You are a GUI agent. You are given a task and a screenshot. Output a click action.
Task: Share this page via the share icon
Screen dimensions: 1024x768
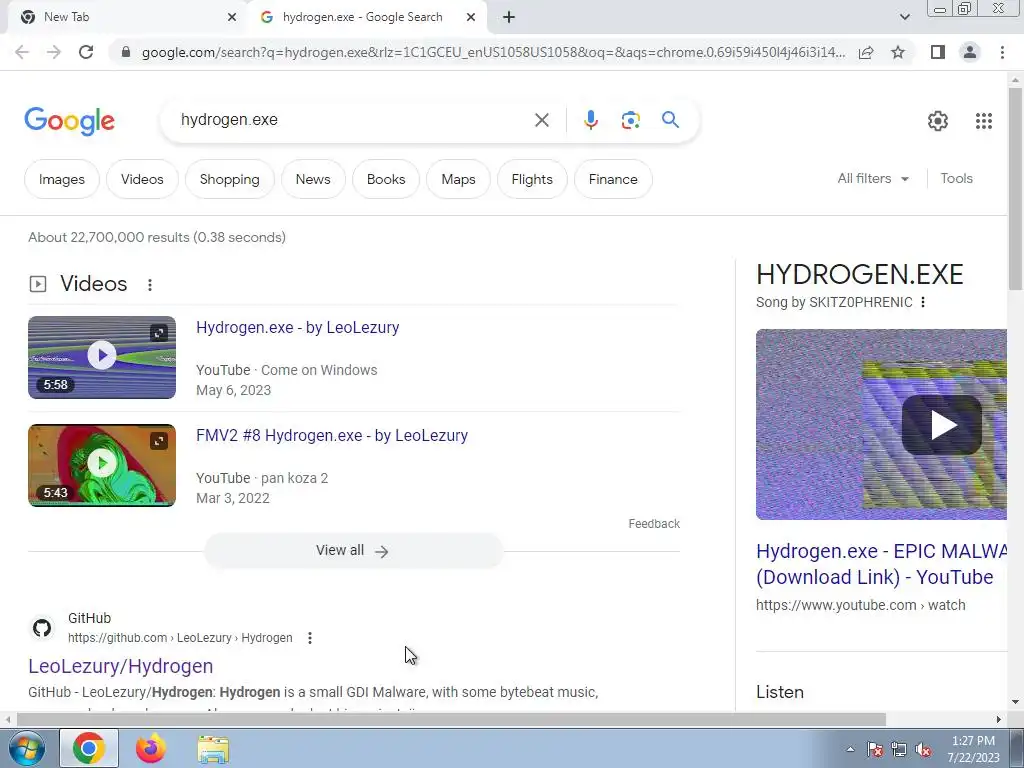pos(866,52)
